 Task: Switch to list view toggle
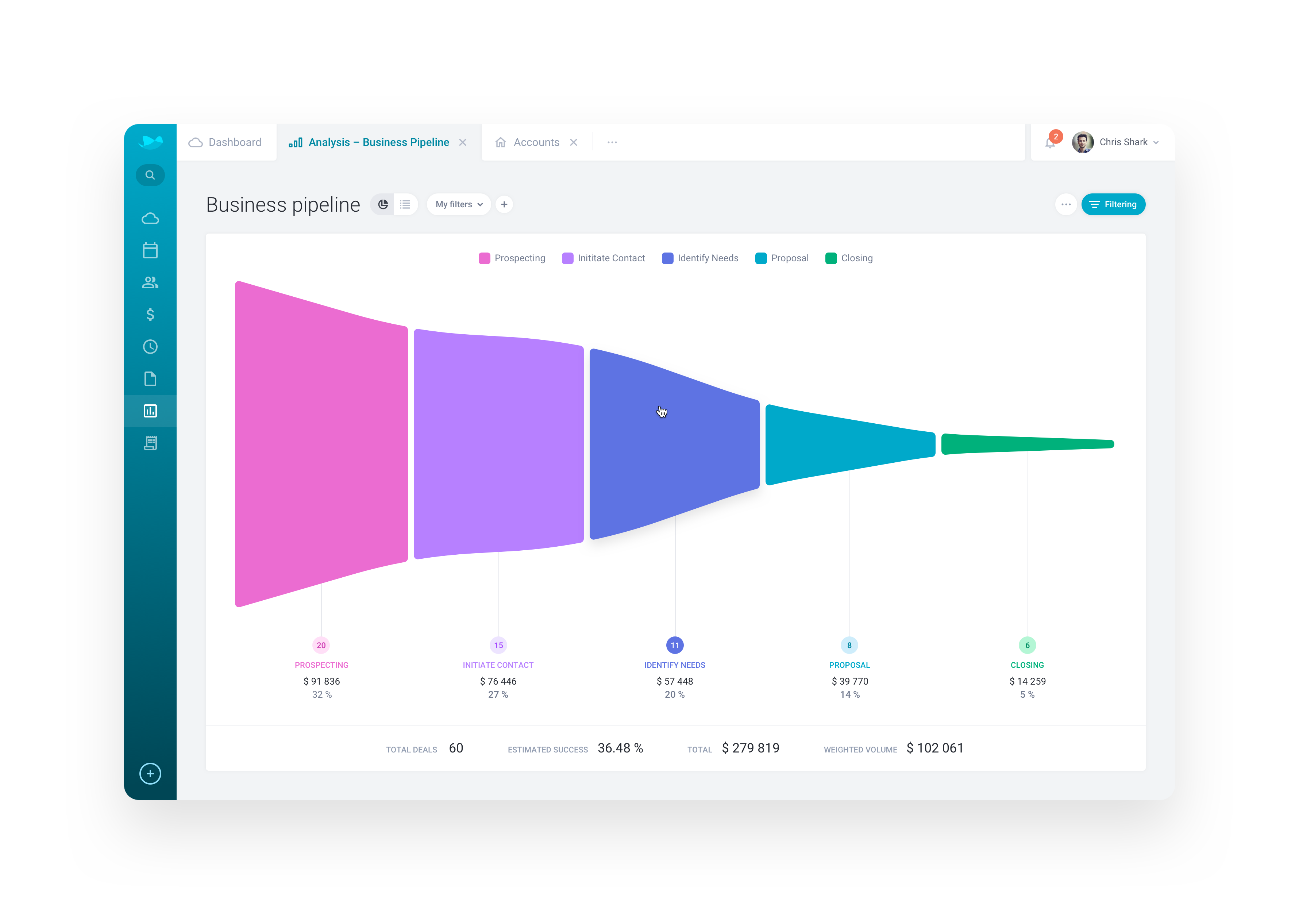click(405, 204)
